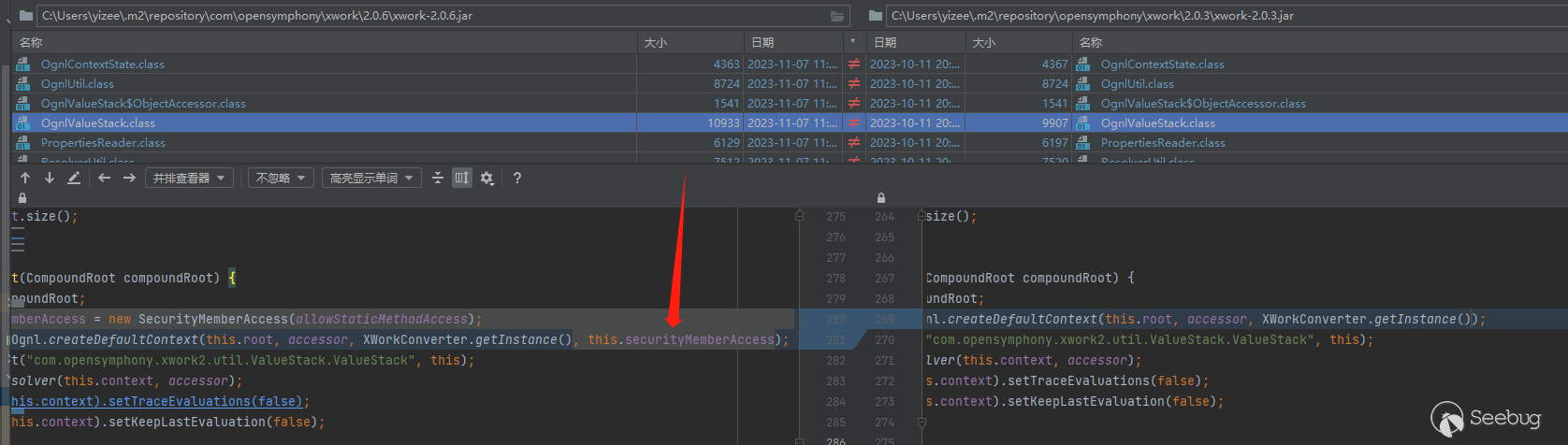1568x445 pixels.
Task: Select OgnlContextState.class in right pane
Action: [1163, 65]
